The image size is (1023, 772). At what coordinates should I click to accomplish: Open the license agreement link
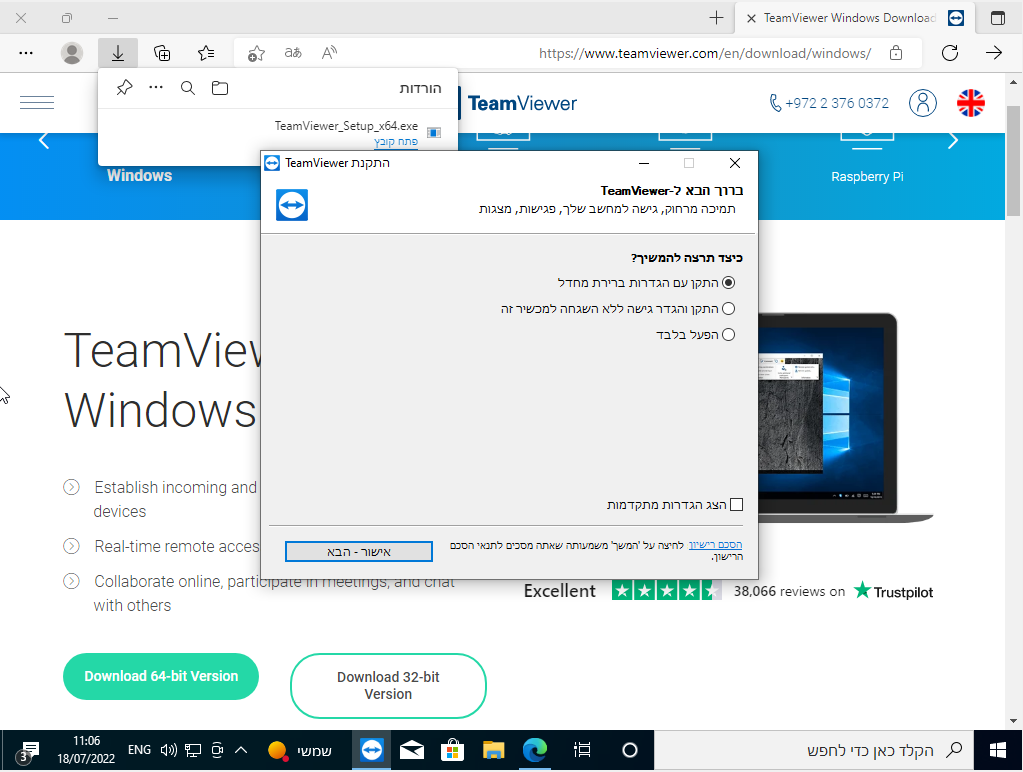click(x=715, y=545)
